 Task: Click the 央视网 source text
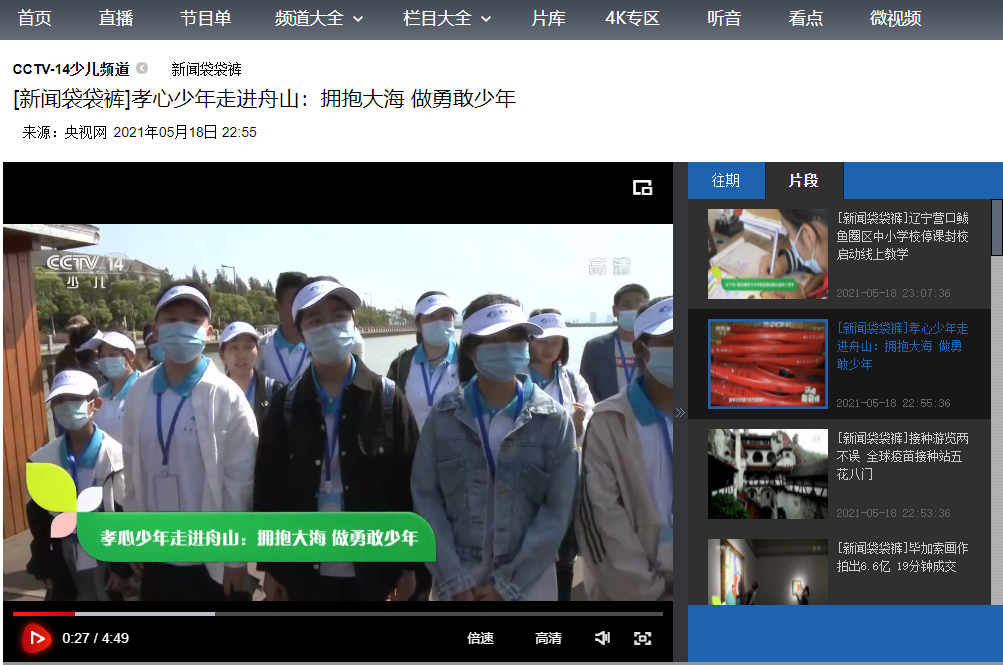tap(85, 132)
